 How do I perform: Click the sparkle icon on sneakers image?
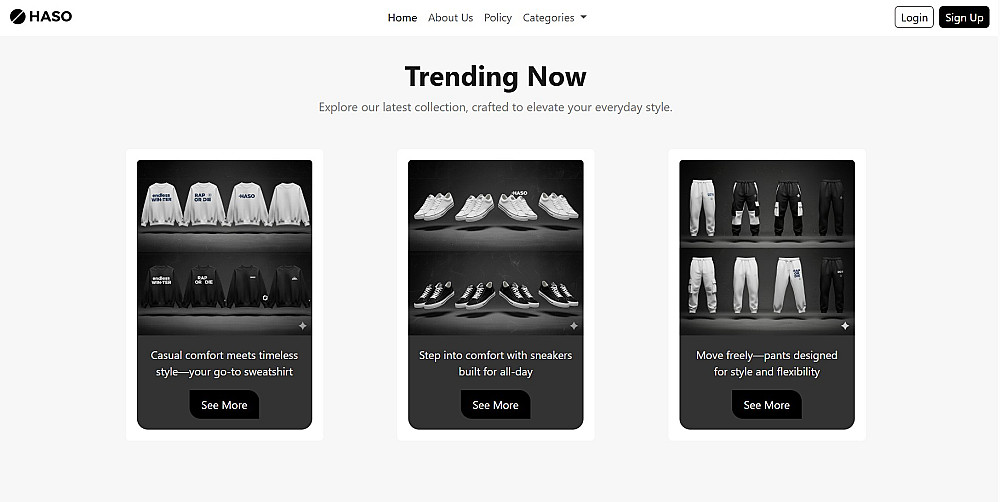(573, 326)
